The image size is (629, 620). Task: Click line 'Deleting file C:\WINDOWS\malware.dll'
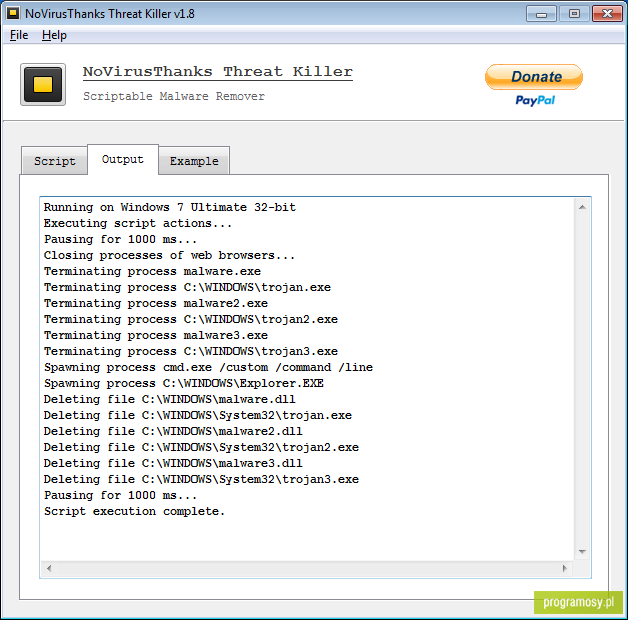170,400
